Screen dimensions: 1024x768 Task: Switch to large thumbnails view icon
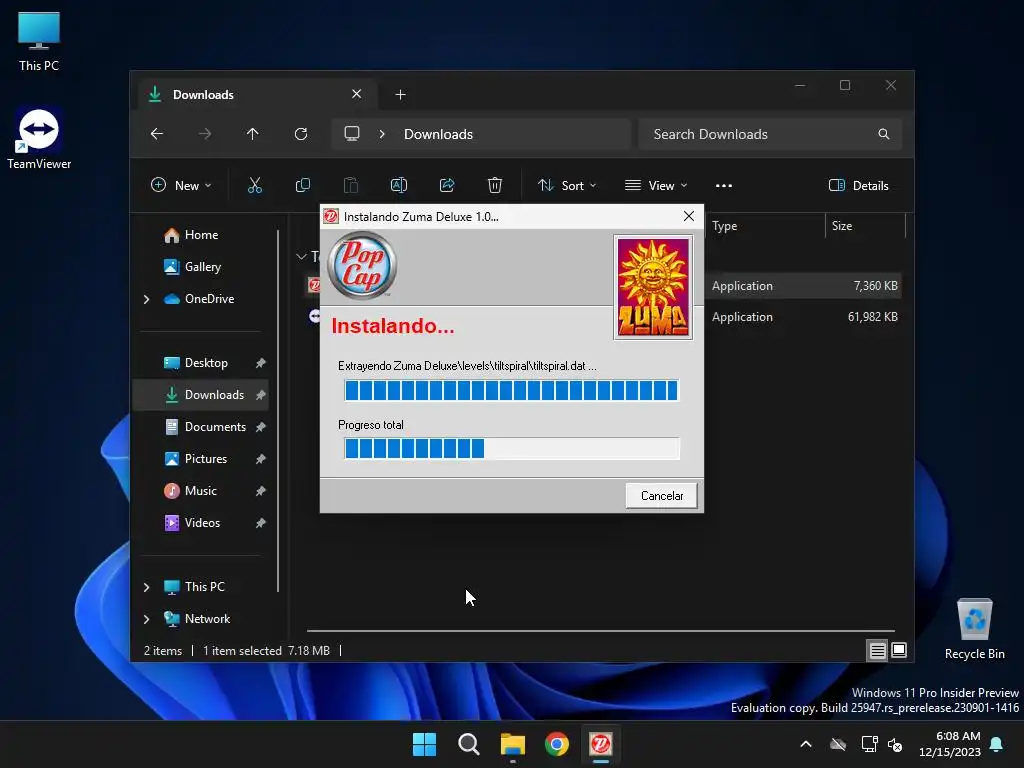(x=899, y=650)
